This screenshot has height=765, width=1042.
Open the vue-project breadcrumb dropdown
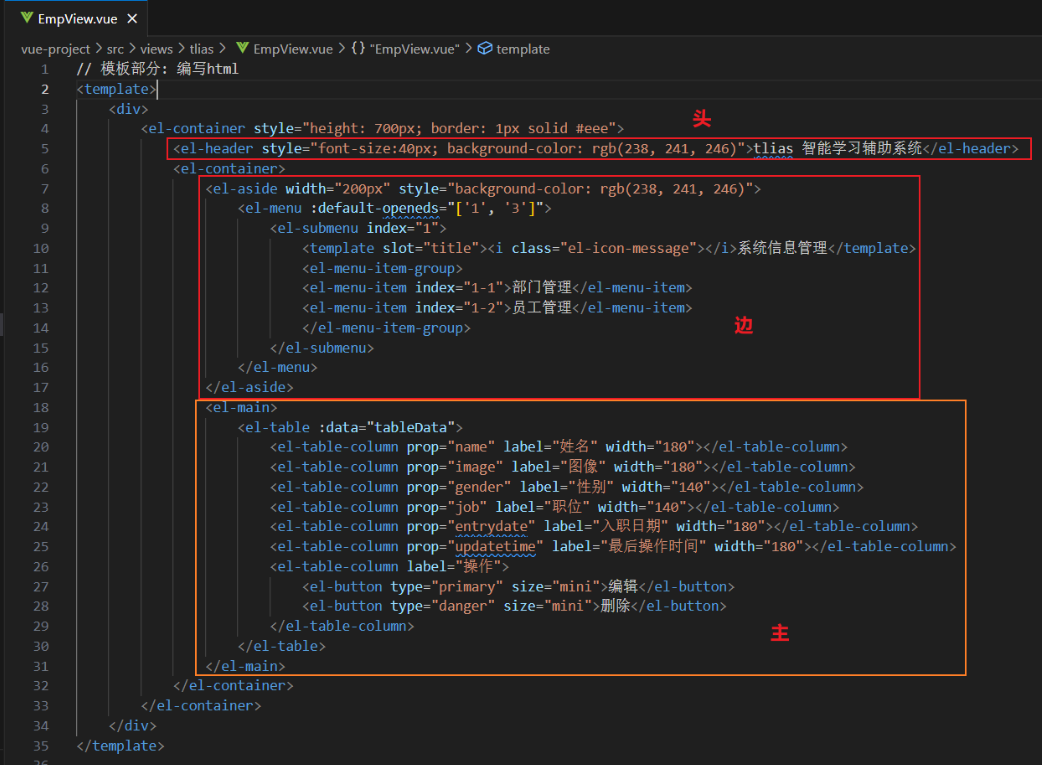(x=55, y=48)
